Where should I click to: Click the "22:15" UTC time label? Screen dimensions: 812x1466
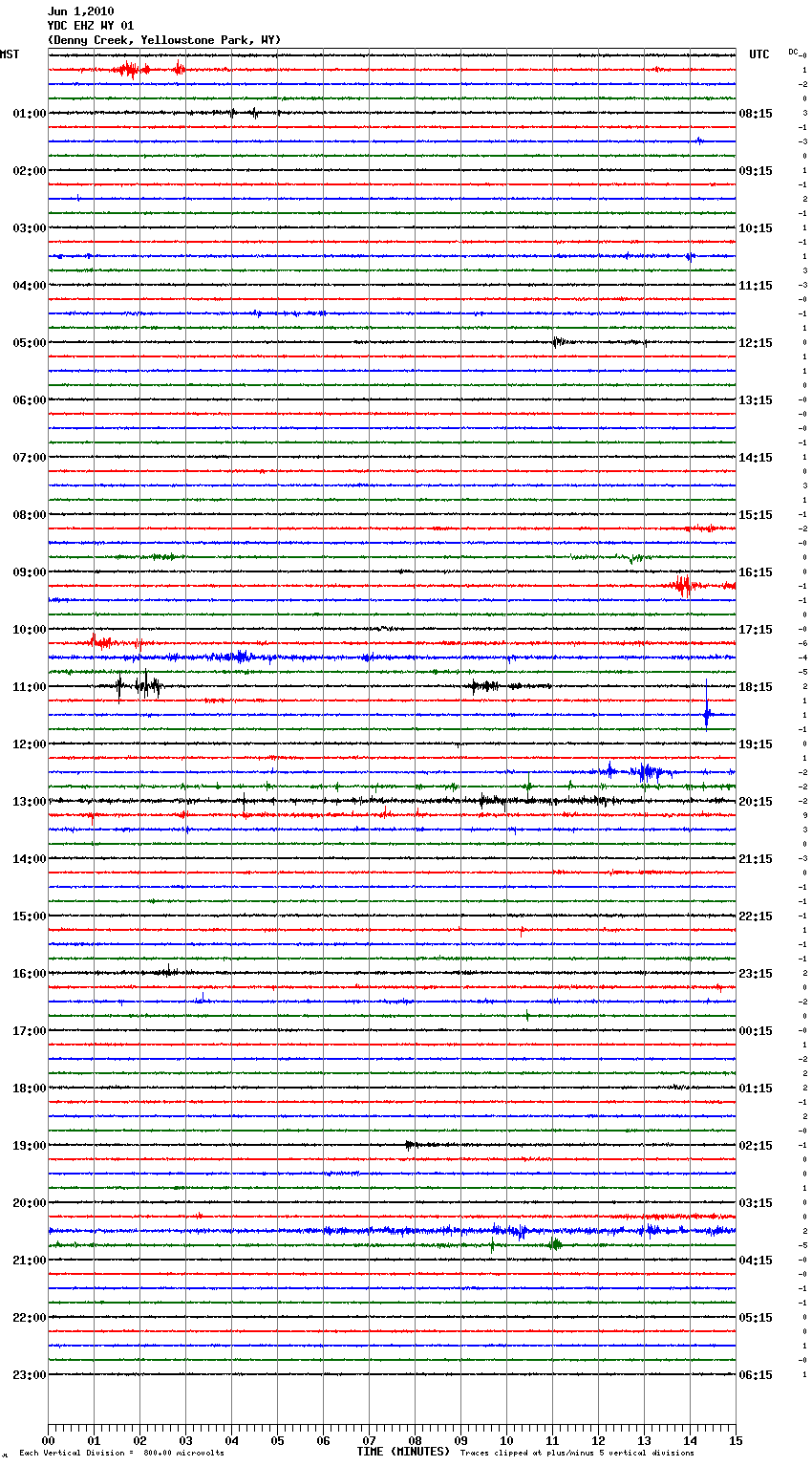(756, 916)
